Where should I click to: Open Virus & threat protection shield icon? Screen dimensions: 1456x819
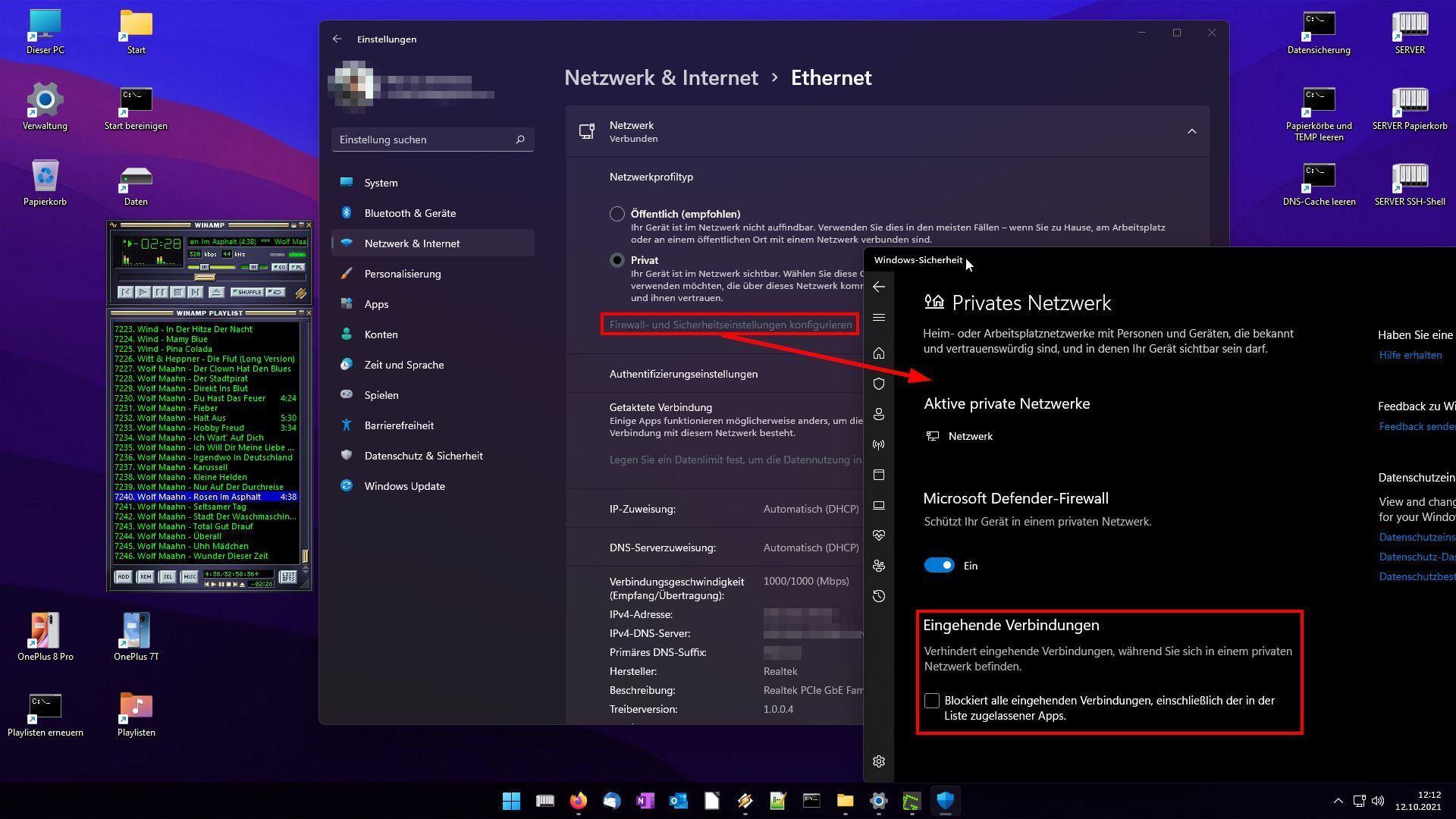point(879,384)
